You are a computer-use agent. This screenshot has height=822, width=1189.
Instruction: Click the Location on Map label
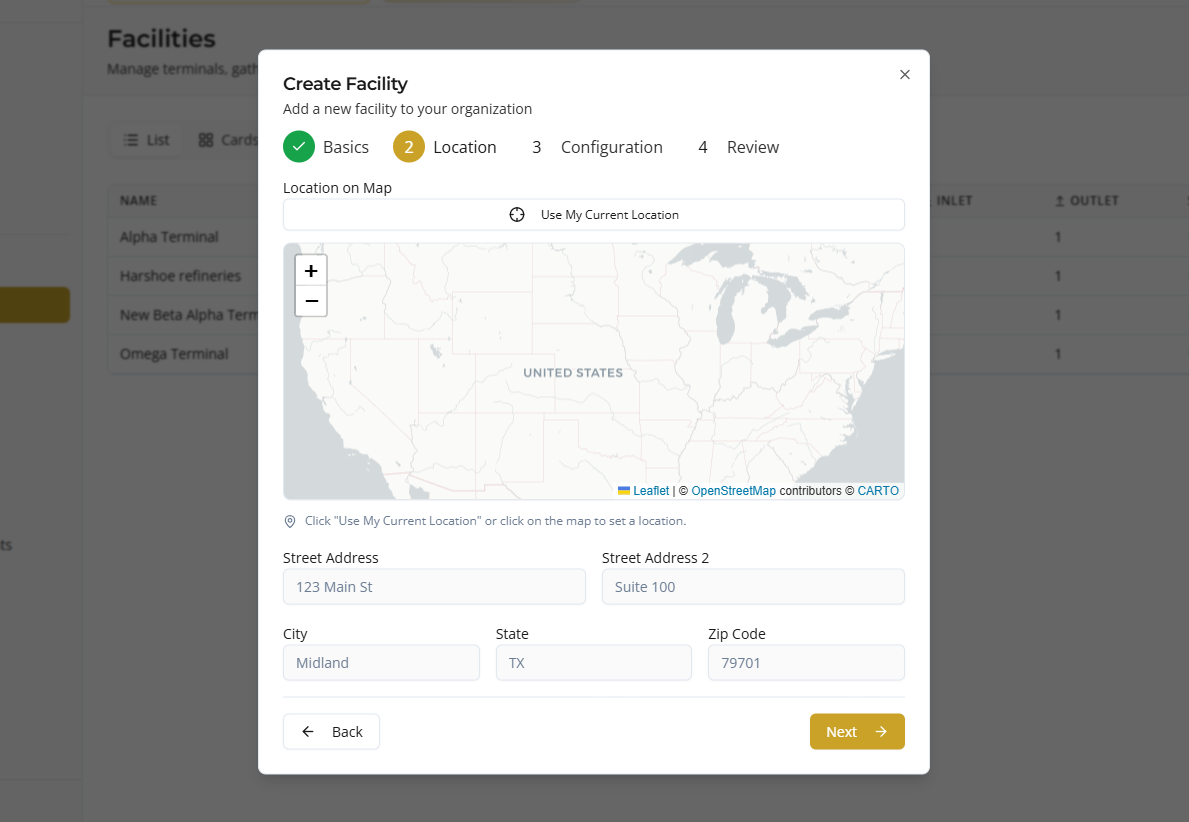[x=337, y=188]
